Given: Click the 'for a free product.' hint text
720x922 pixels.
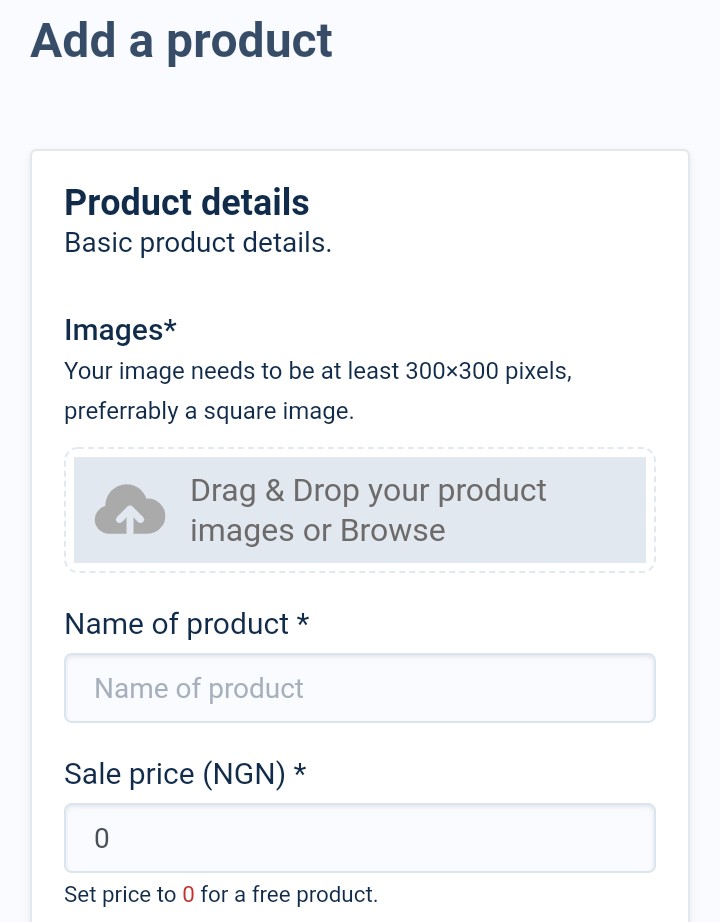Looking at the screenshot, I should pos(289,894).
